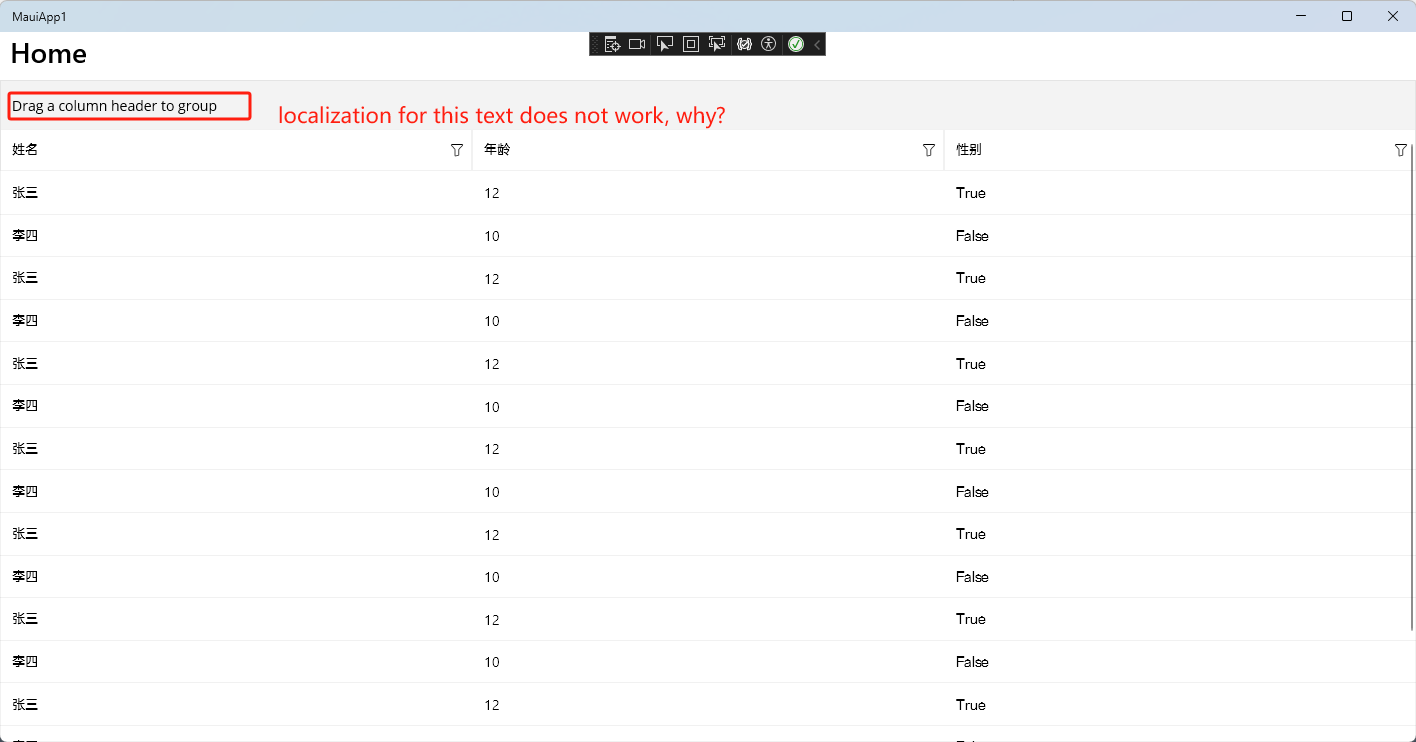
Task: Click the XAML Live Preview camera icon
Action: coord(637,44)
